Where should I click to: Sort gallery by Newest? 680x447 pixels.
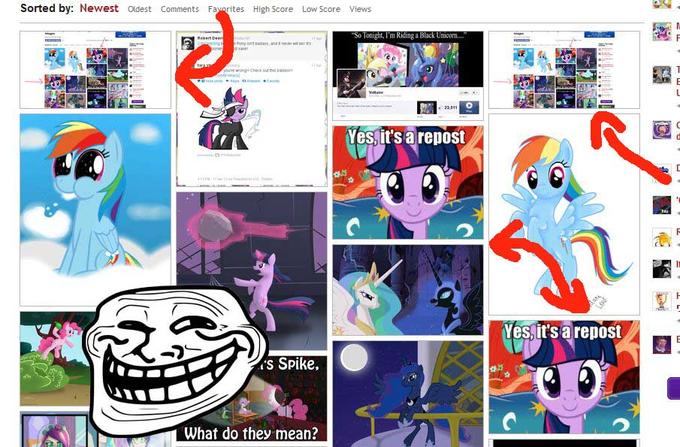click(x=99, y=8)
